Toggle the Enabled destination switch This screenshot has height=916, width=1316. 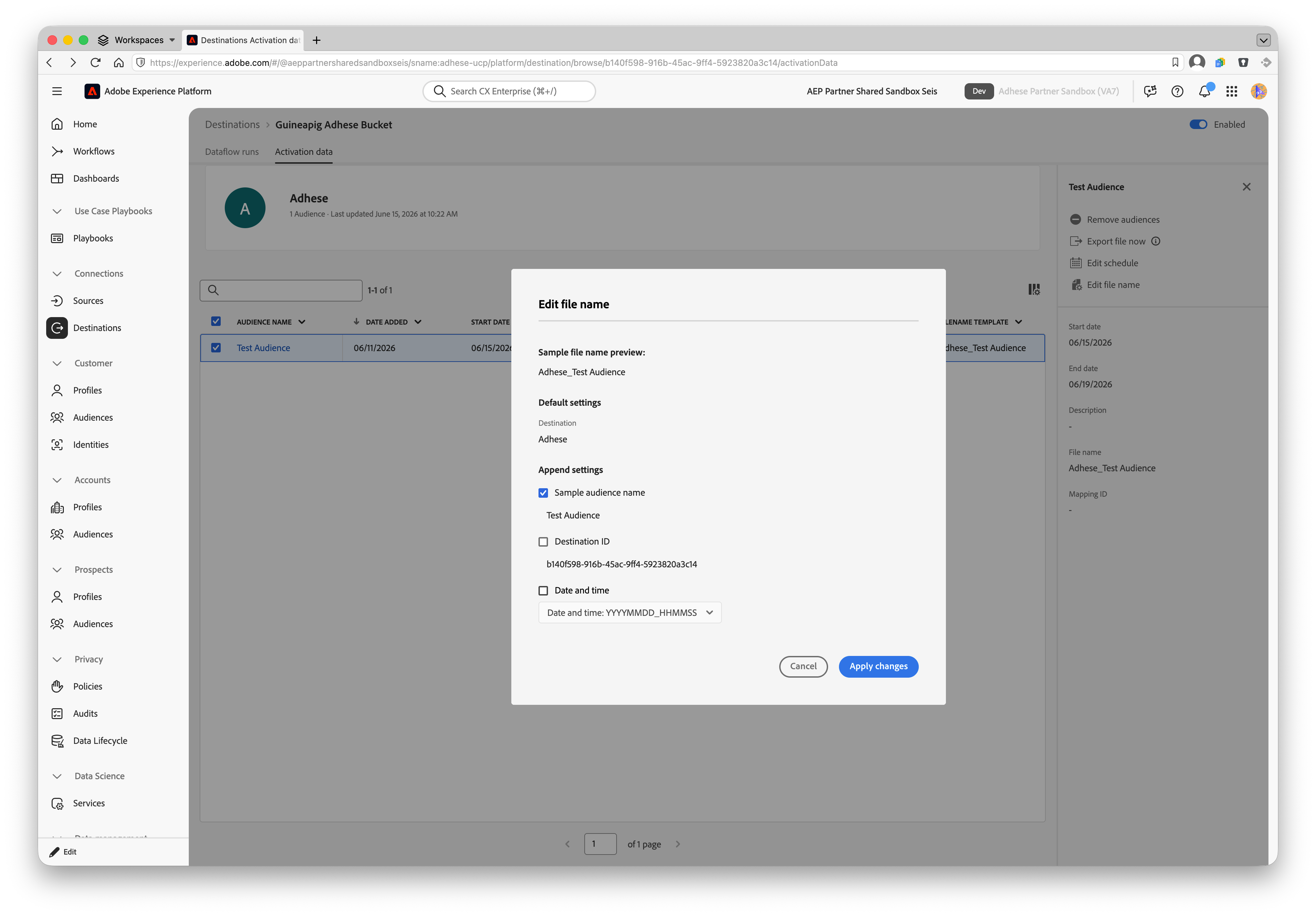(1198, 124)
